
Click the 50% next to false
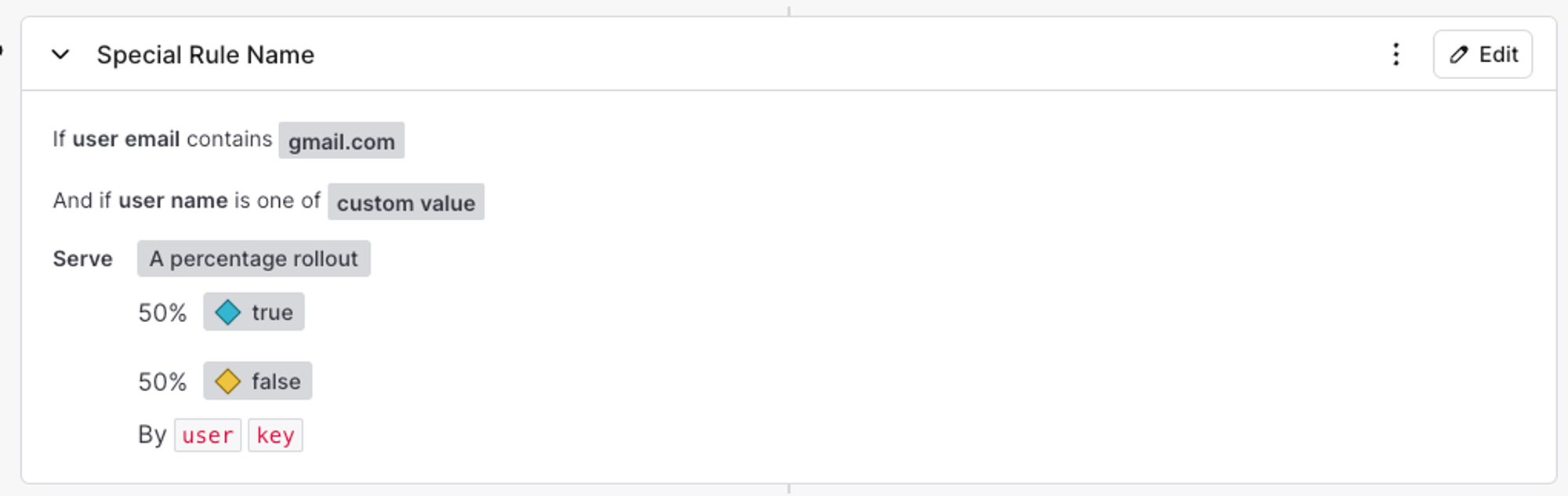pos(162,382)
